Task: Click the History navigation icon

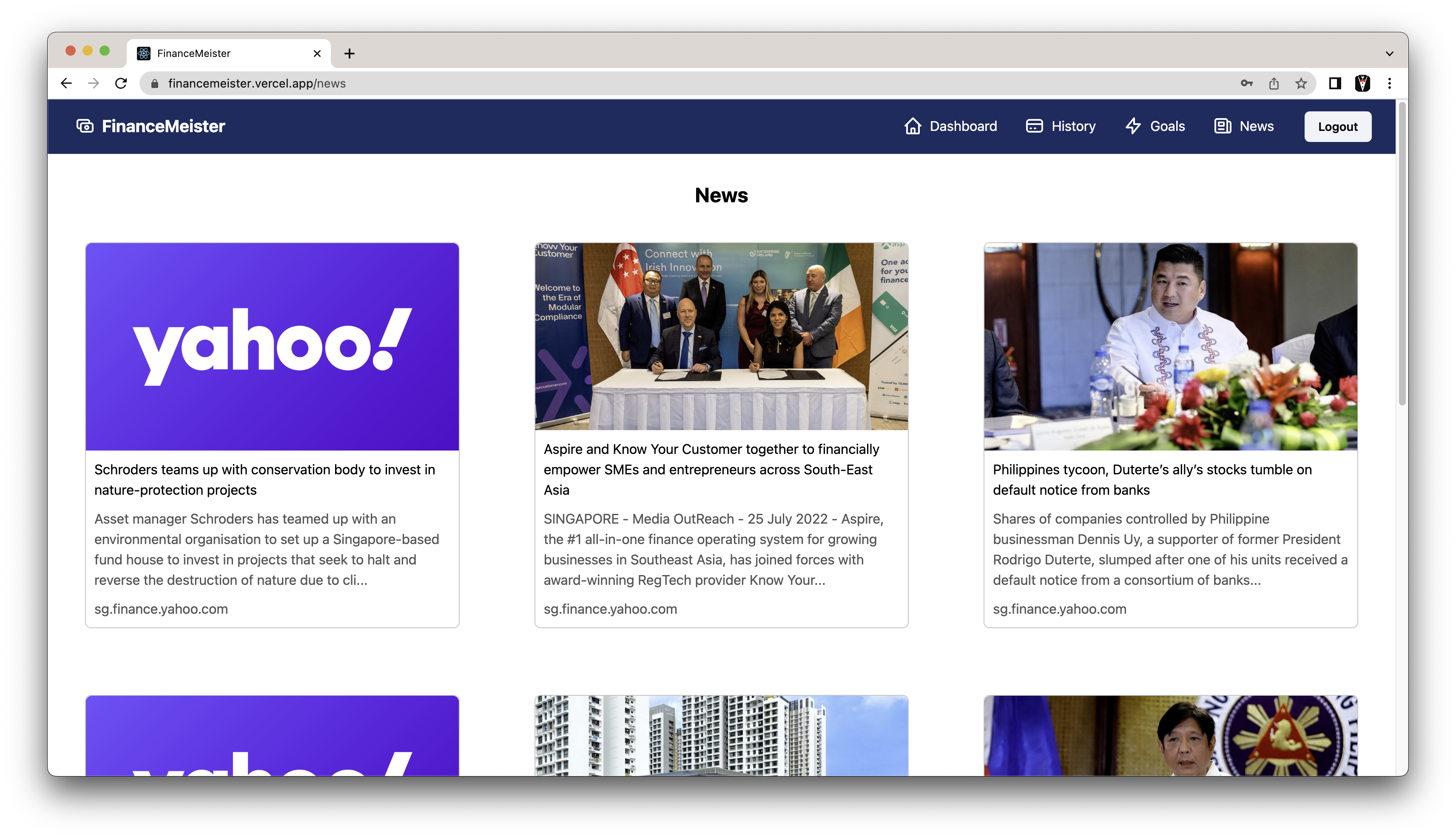Action: (x=1034, y=126)
